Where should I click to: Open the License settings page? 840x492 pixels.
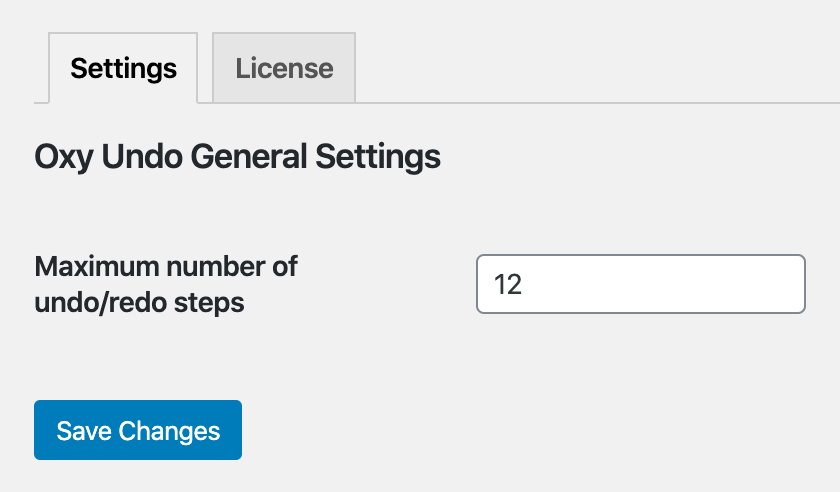(x=284, y=68)
